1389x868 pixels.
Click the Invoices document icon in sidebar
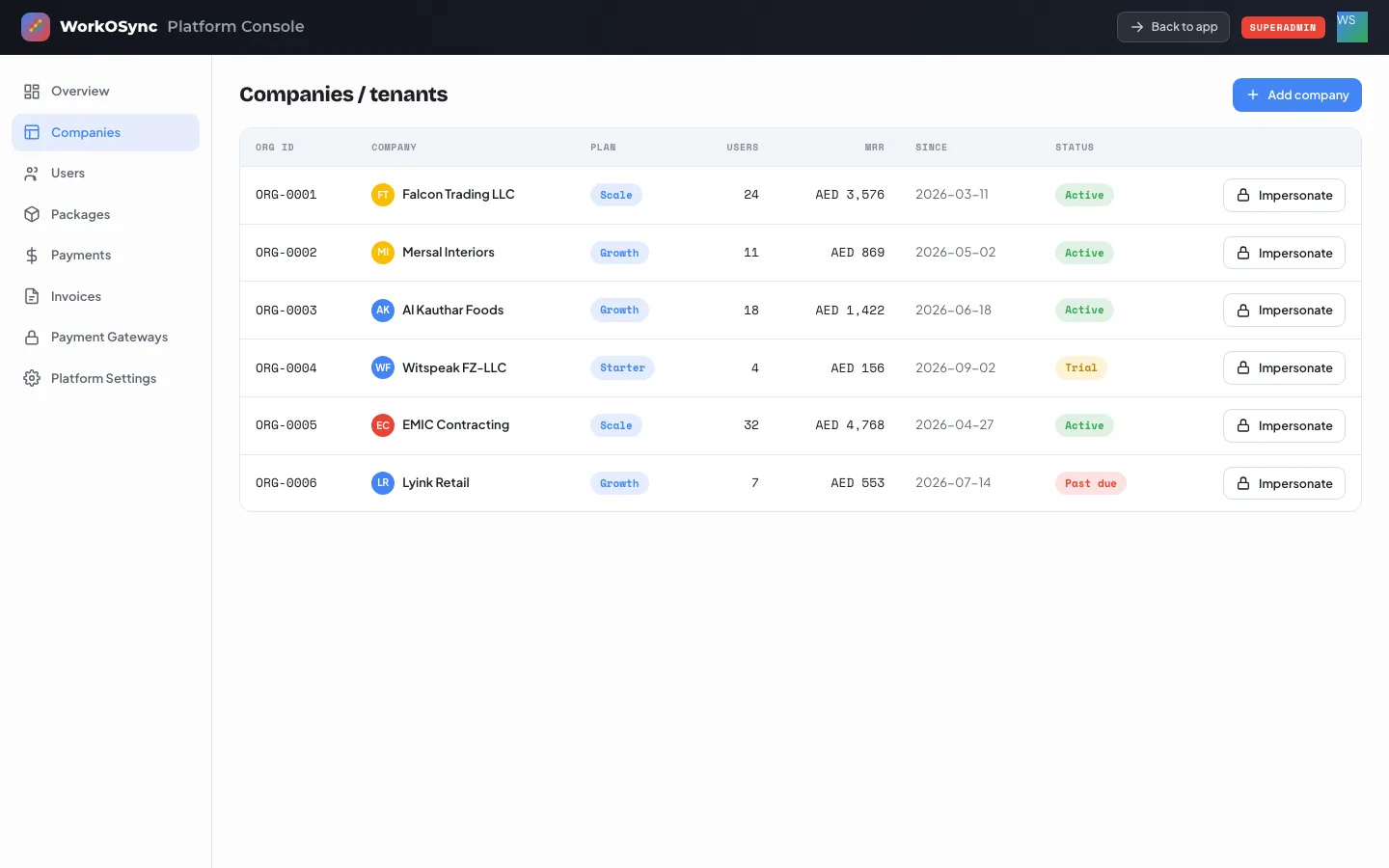(x=32, y=296)
